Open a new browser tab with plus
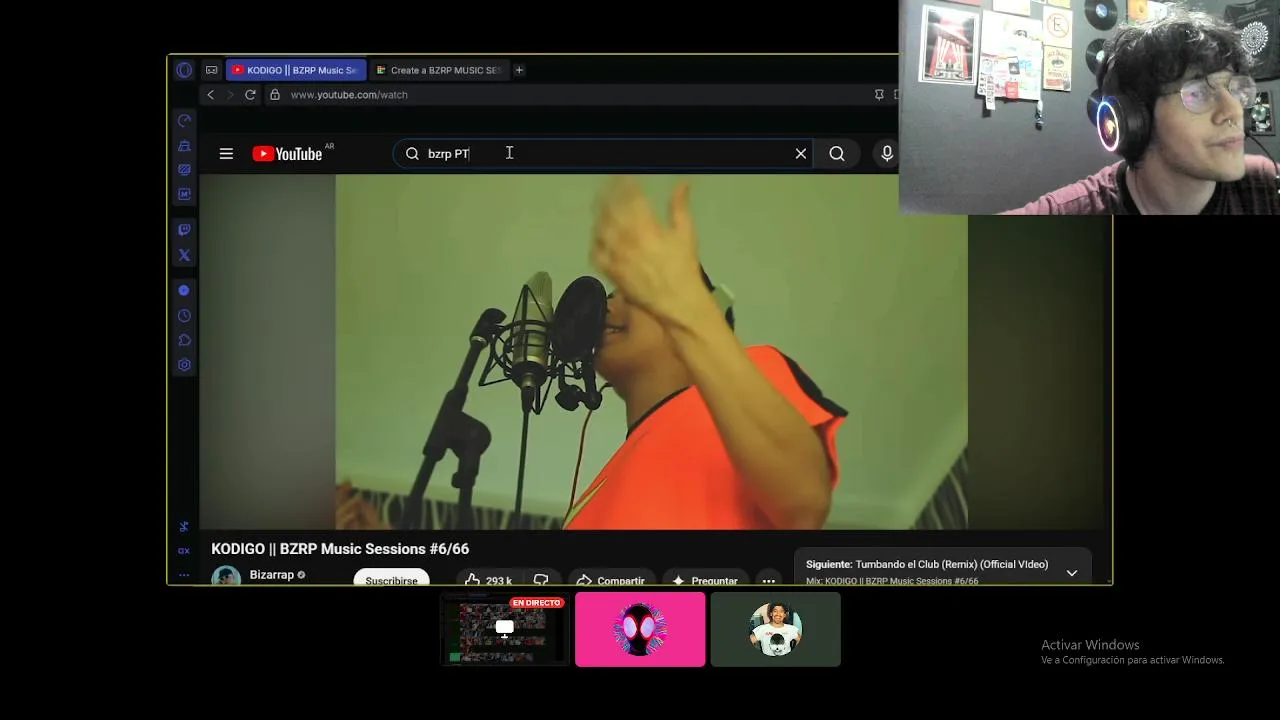The height and width of the screenshot is (720, 1280). pyautogui.click(x=519, y=70)
